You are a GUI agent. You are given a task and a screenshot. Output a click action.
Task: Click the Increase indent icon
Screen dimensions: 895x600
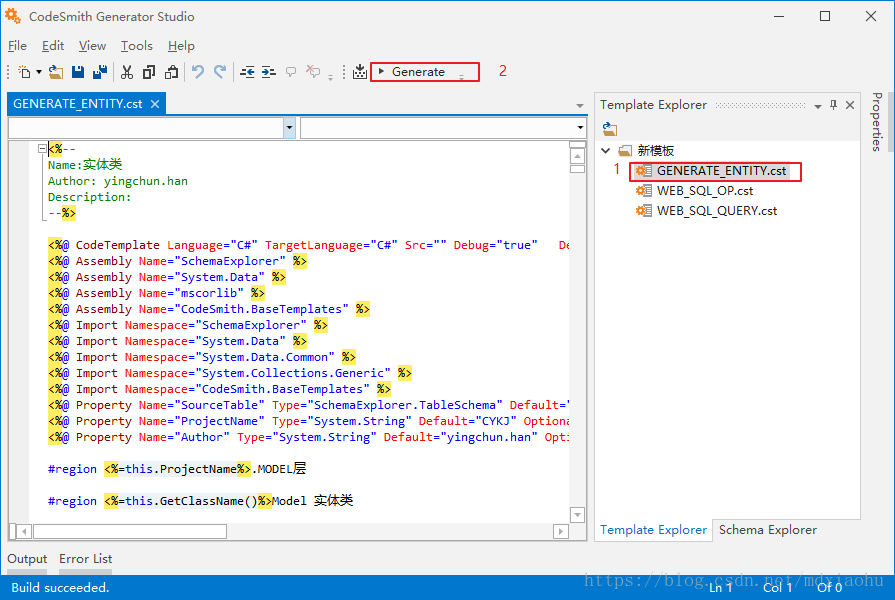(x=268, y=72)
